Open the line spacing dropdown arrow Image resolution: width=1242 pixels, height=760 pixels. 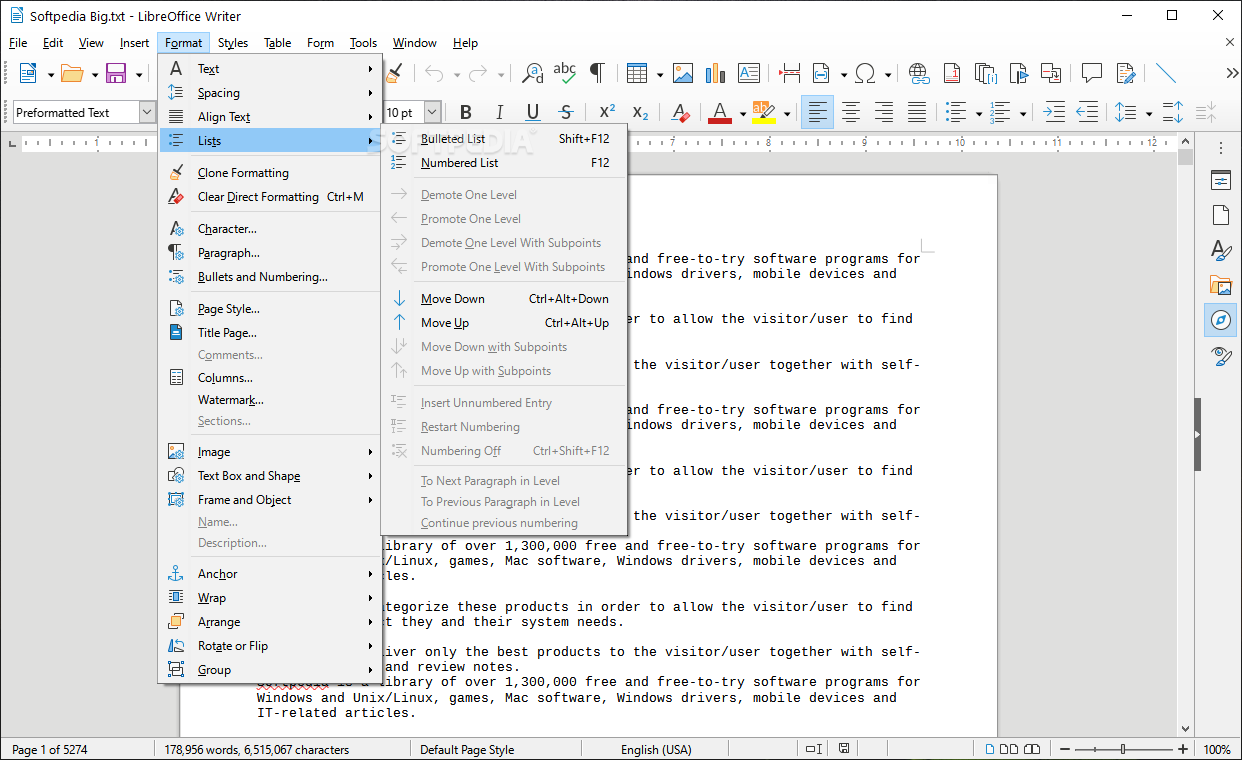point(1149,114)
